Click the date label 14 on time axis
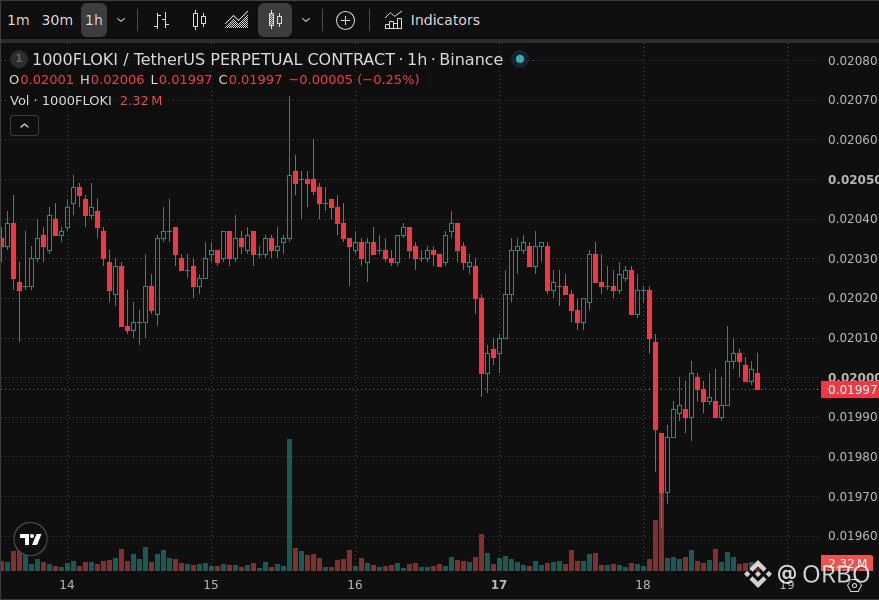Image resolution: width=879 pixels, height=600 pixels. pos(67,585)
